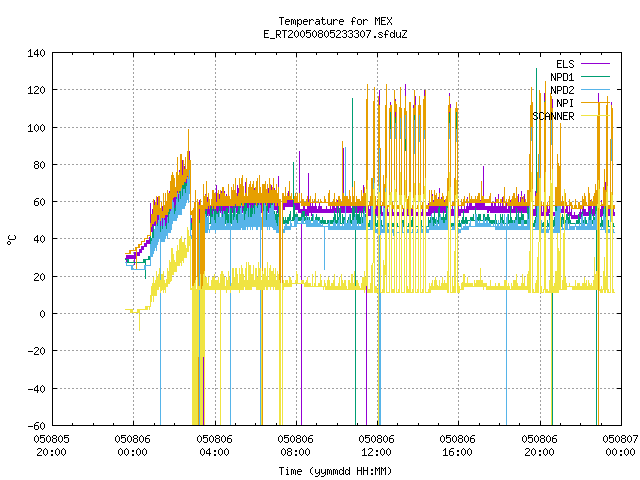Click the yellow SCANNER legend line sample

[x=595, y=116]
